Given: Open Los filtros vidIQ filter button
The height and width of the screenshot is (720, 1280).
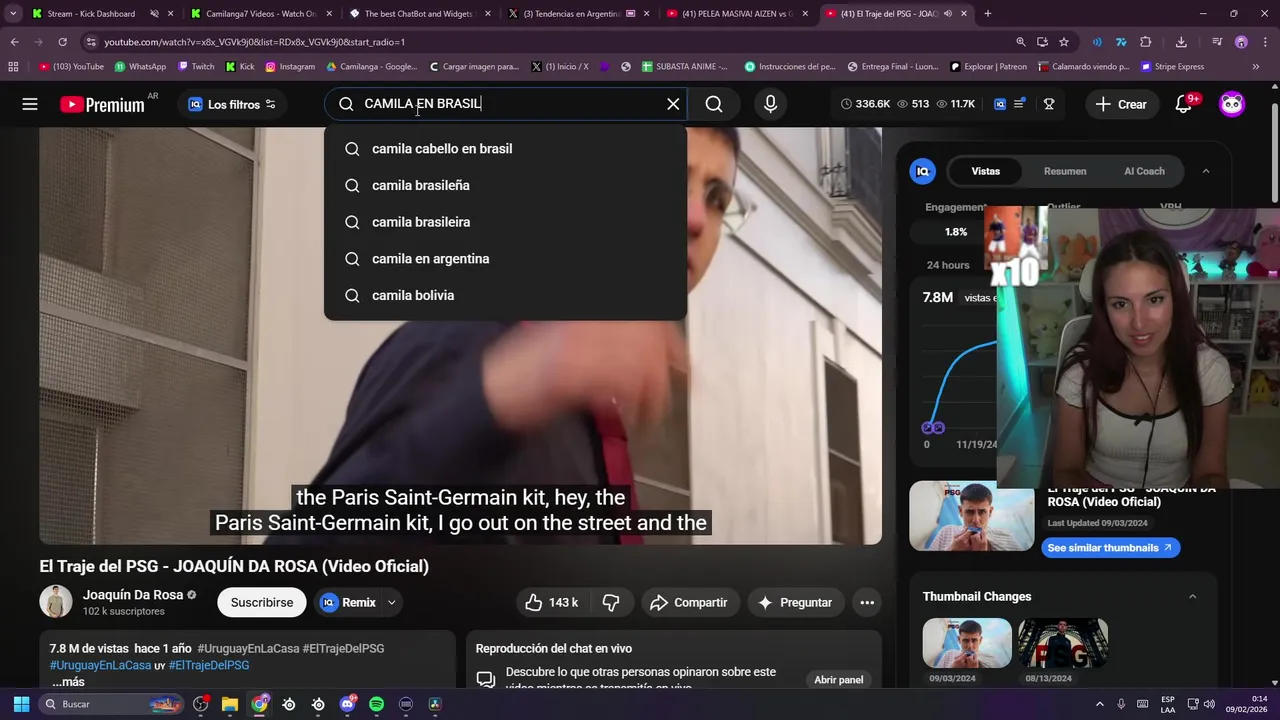Looking at the screenshot, I should pyautogui.click(x=232, y=104).
